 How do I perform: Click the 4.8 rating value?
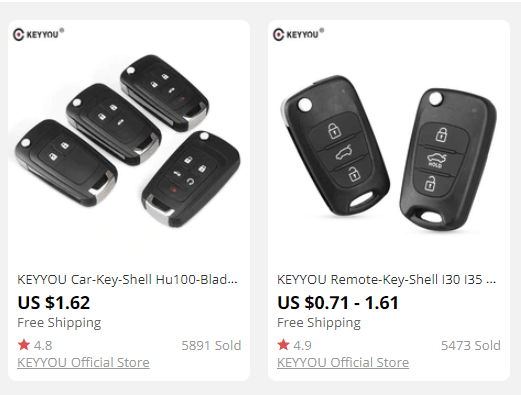coord(43,345)
